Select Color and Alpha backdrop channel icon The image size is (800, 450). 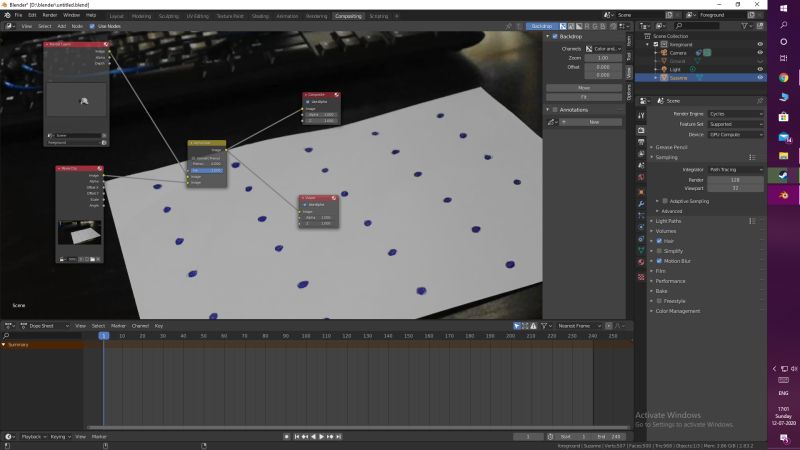(x=563, y=26)
